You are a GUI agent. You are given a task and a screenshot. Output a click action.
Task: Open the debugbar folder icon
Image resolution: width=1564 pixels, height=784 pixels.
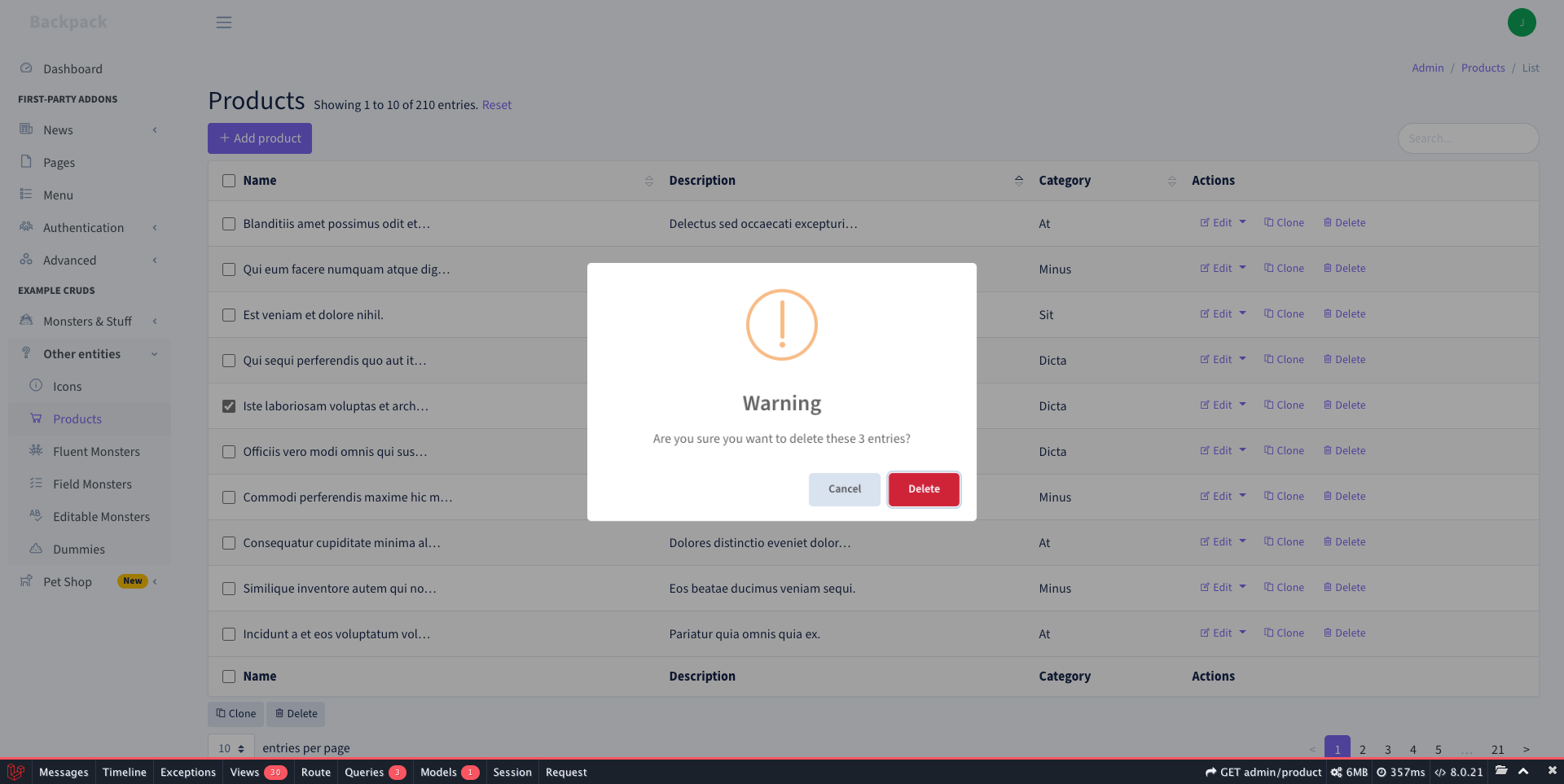pos(1501,771)
